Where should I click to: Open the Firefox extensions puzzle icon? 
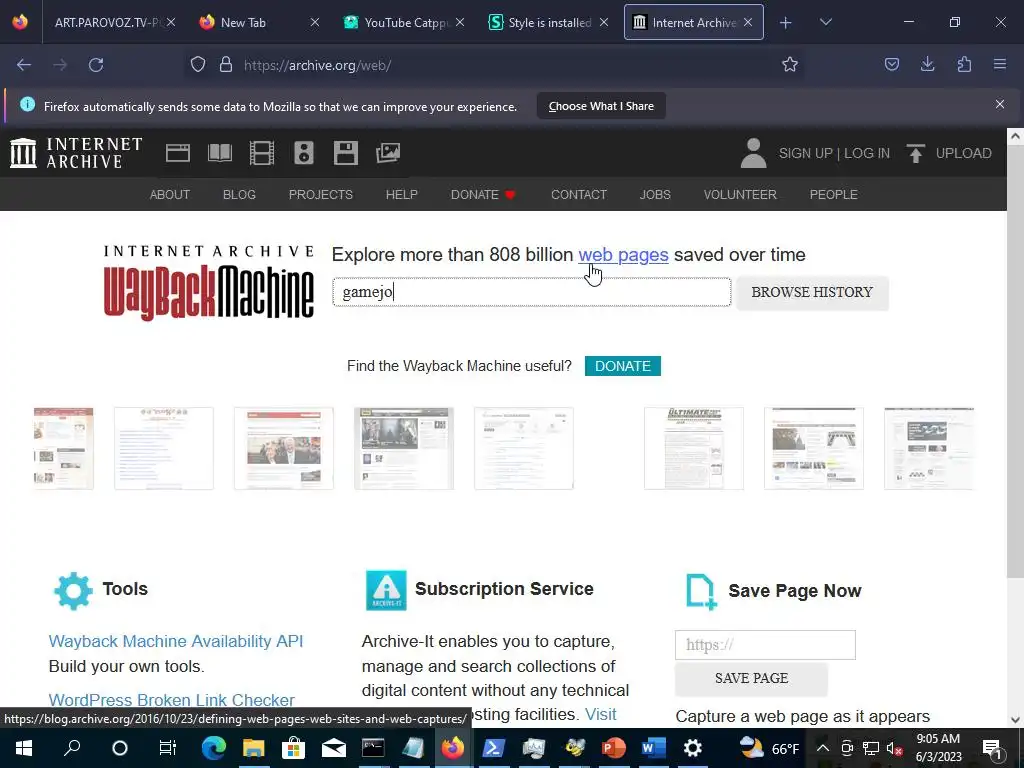click(x=964, y=64)
